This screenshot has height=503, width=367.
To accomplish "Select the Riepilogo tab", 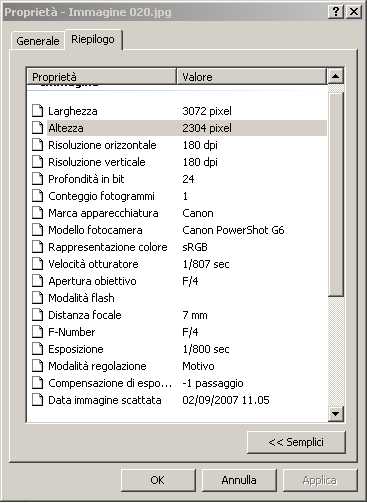I will point(93,39).
